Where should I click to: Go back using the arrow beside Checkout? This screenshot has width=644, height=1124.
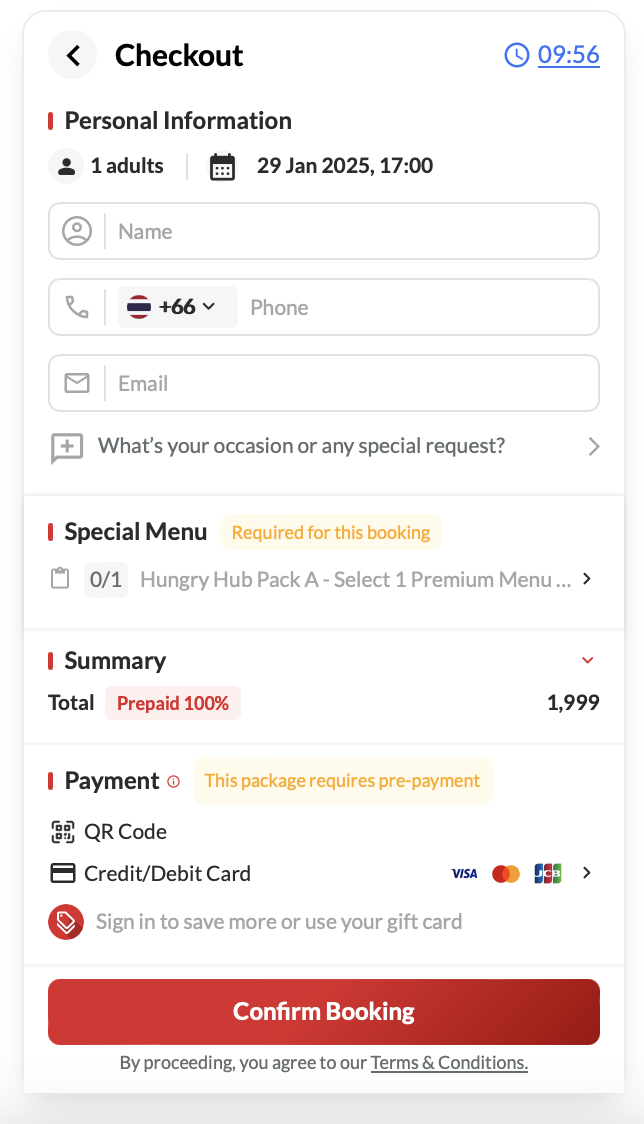(73, 55)
